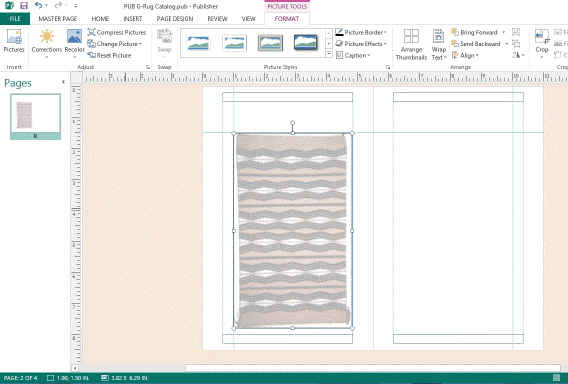Open the Corrections brightness menu

click(x=47, y=44)
